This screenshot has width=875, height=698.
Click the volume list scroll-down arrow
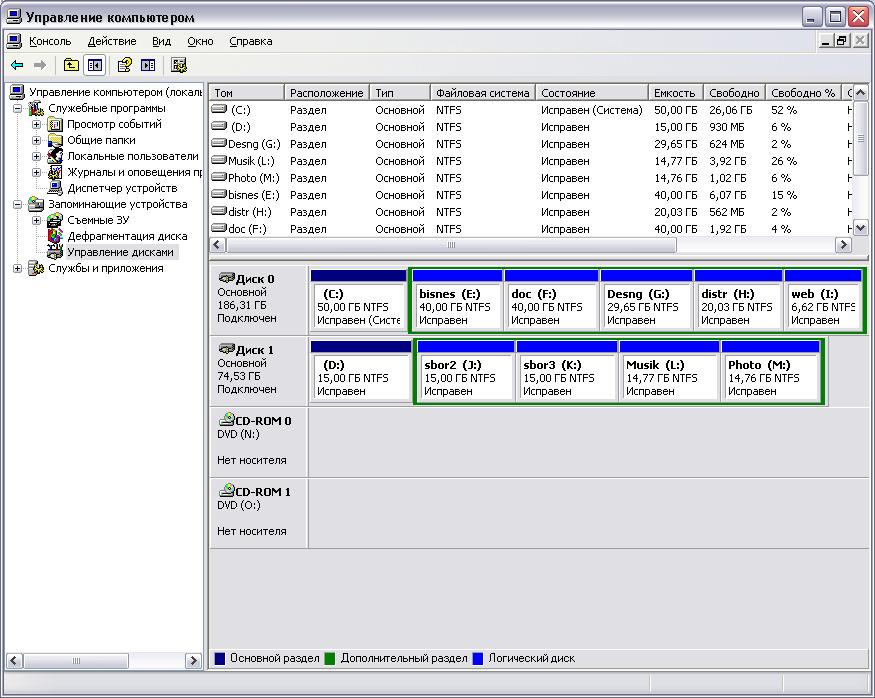tap(860, 228)
